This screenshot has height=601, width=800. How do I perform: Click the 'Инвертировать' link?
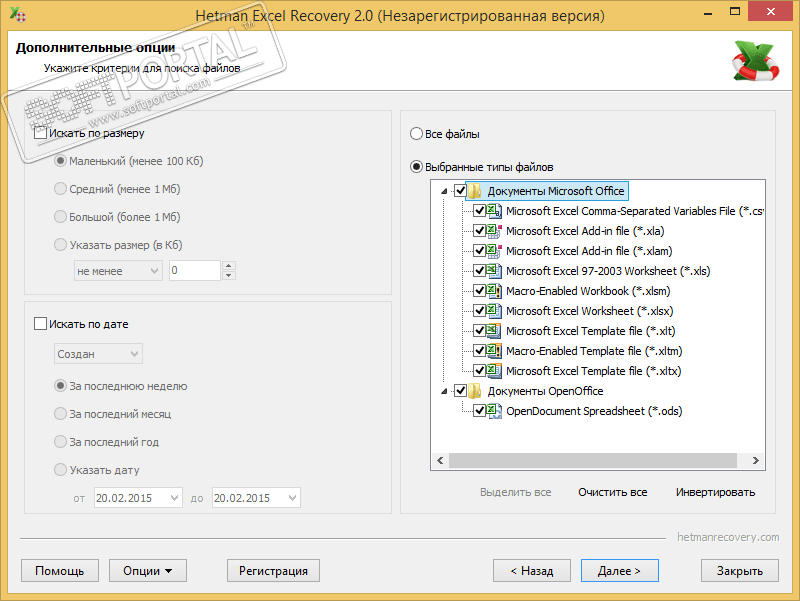coord(715,492)
